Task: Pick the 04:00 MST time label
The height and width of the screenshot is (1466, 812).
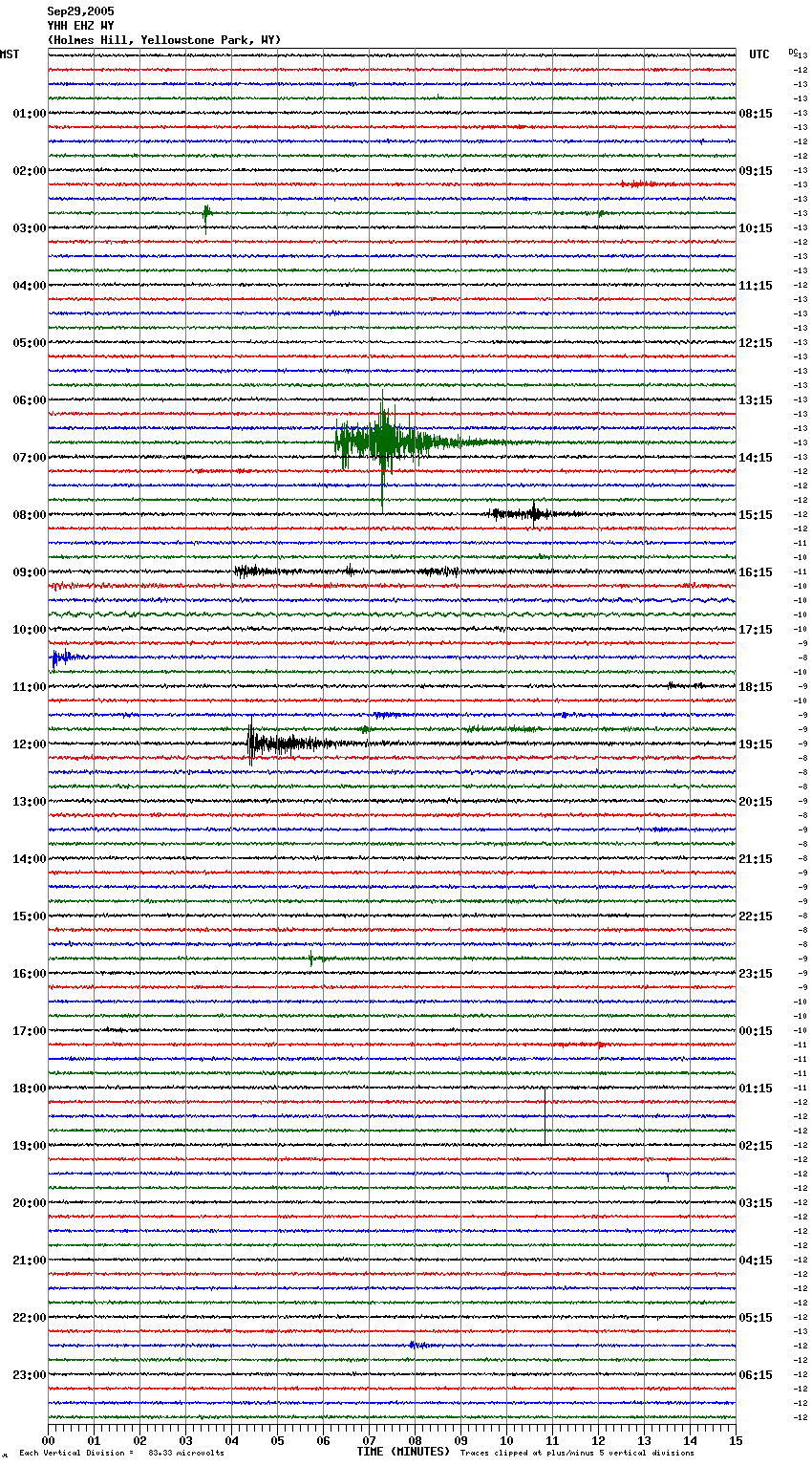Action: click(x=30, y=286)
